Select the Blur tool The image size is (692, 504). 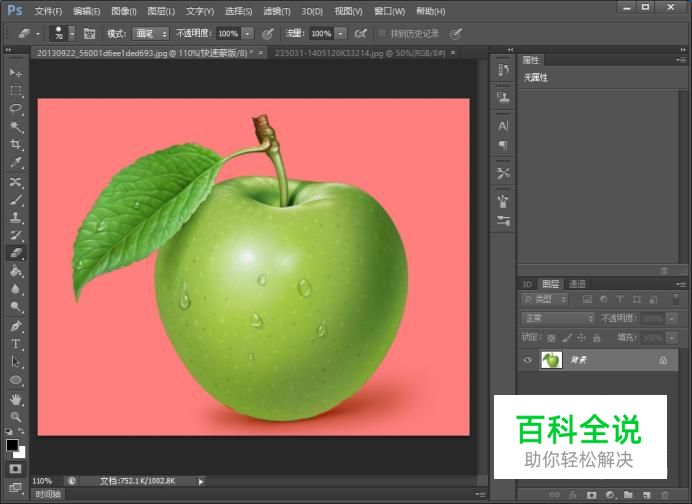pos(16,289)
